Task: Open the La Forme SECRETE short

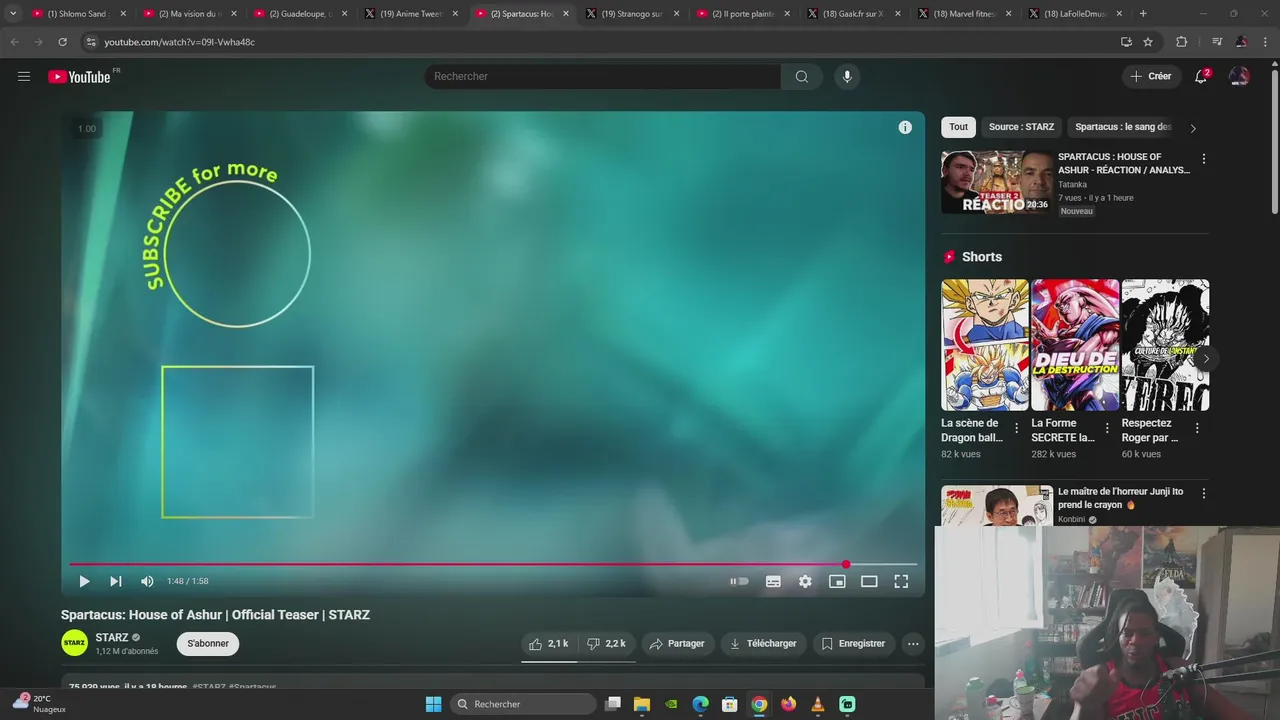Action: point(1075,345)
